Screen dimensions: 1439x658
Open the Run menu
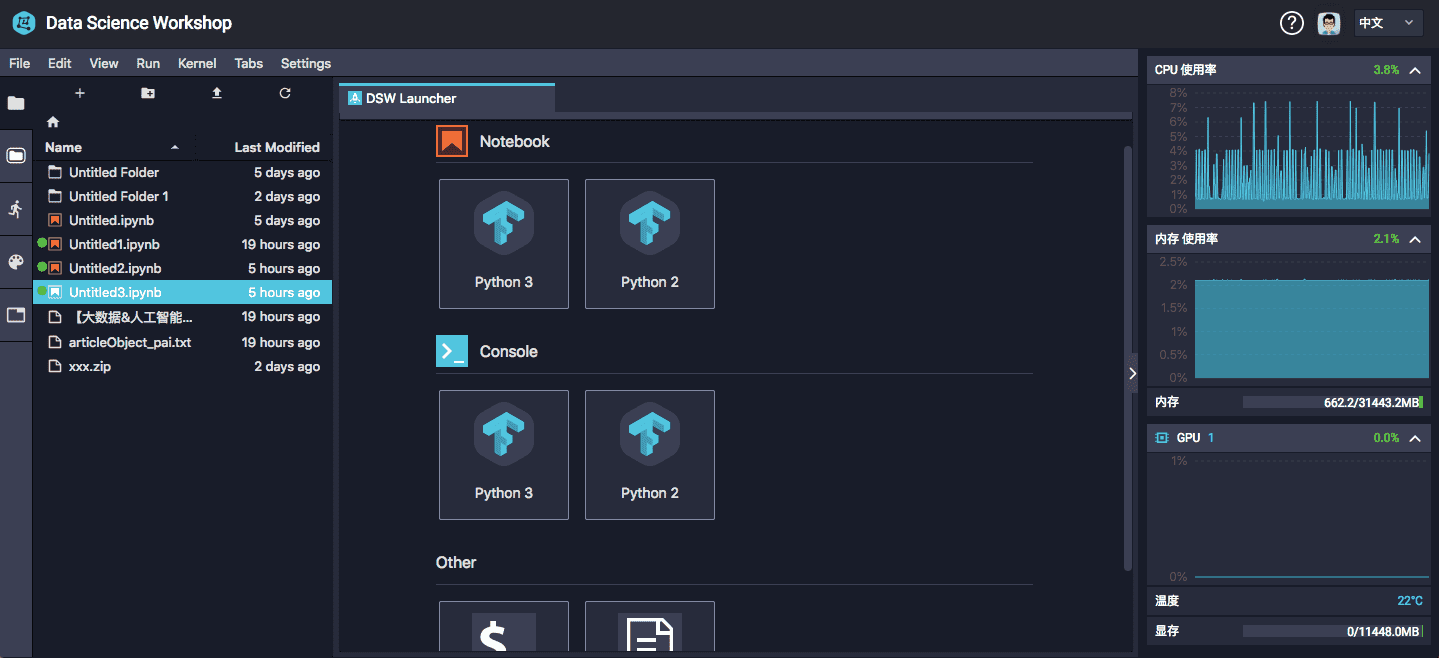(148, 63)
